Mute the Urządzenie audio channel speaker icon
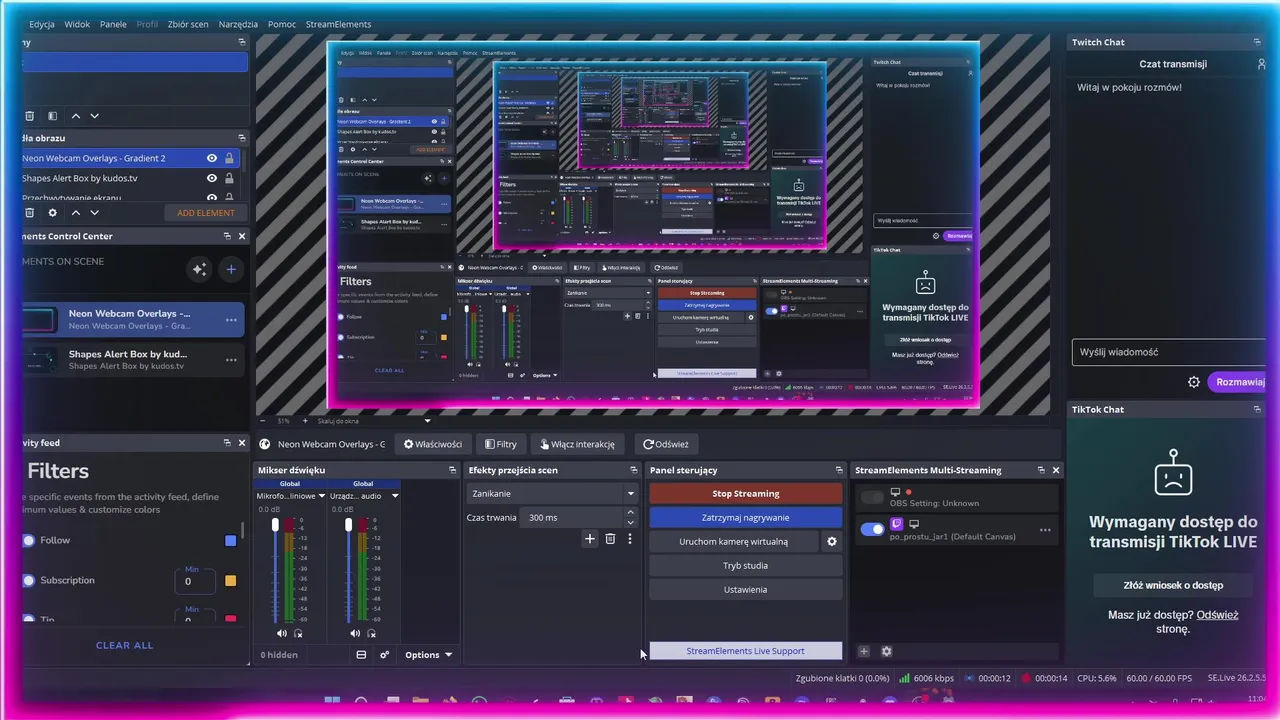 pos(355,633)
